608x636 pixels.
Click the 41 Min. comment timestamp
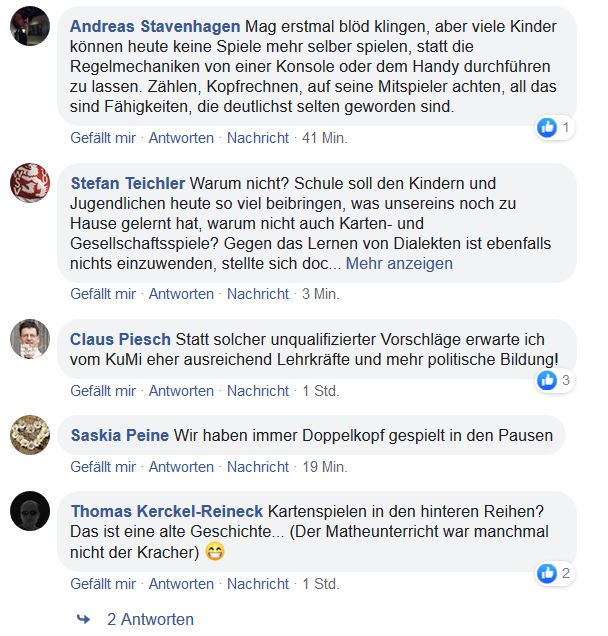point(324,137)
